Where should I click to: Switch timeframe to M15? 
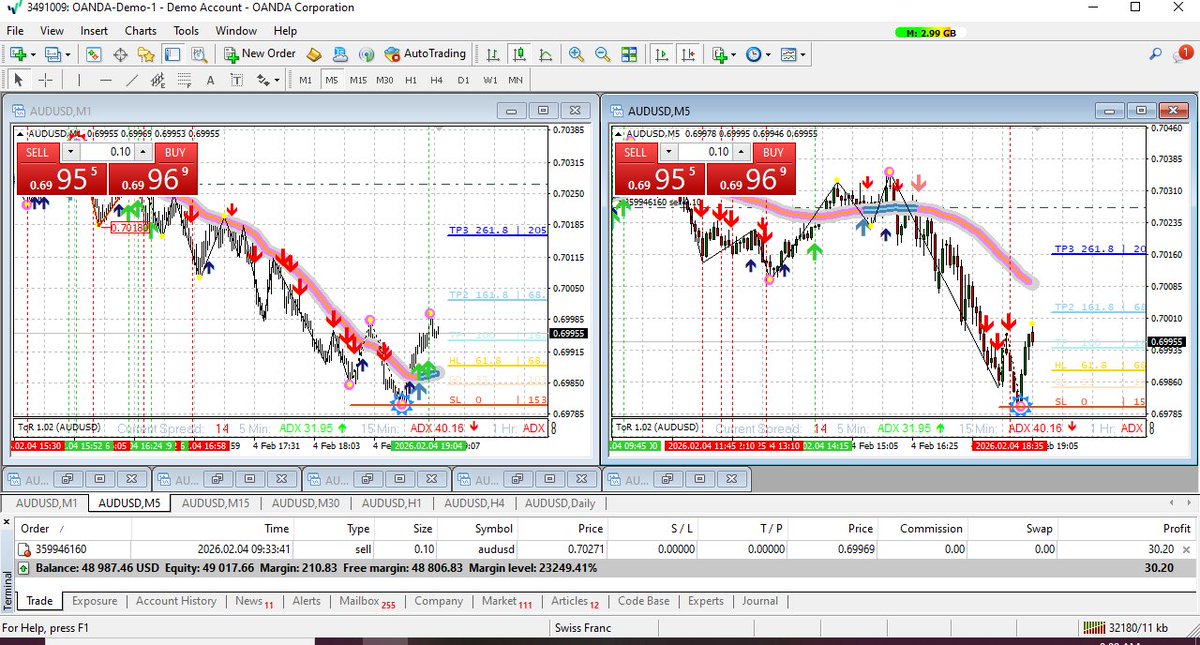click(x=358, y=80)
